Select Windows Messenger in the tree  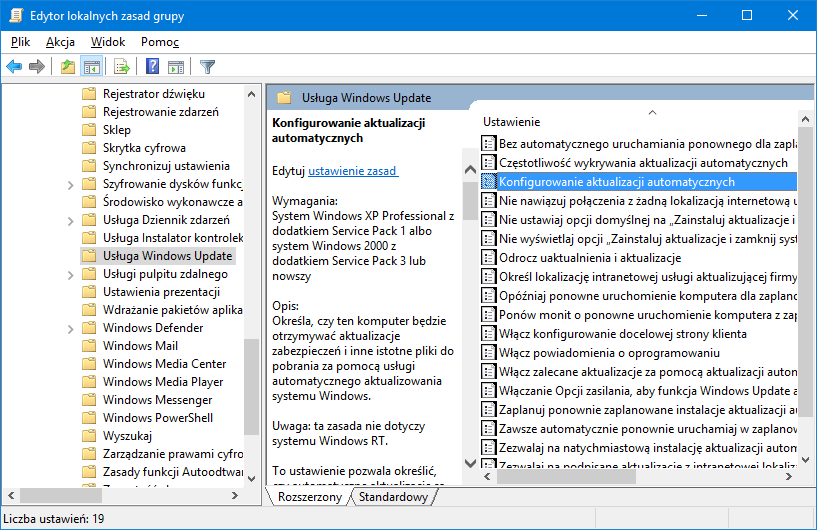(157, 399)
